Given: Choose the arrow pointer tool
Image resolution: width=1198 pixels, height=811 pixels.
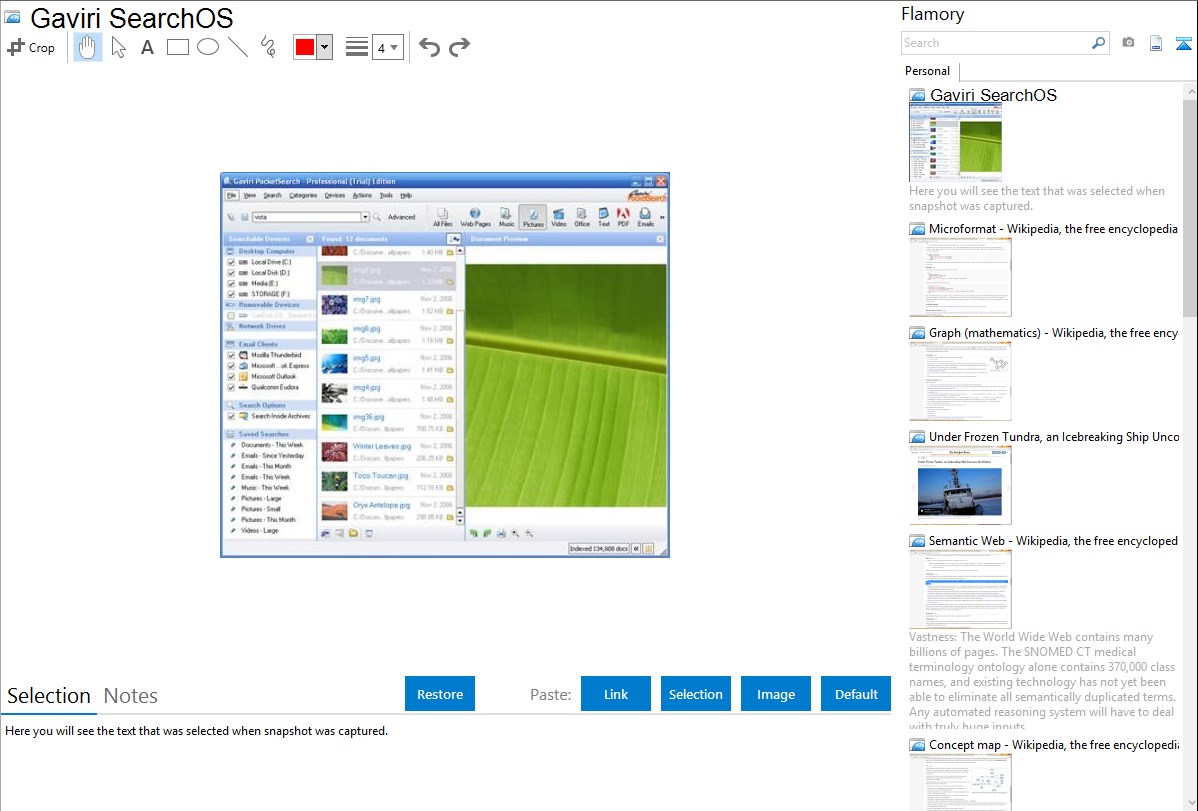Looking at the screenshot, I should pyautogui.click(x=118, y=47).
